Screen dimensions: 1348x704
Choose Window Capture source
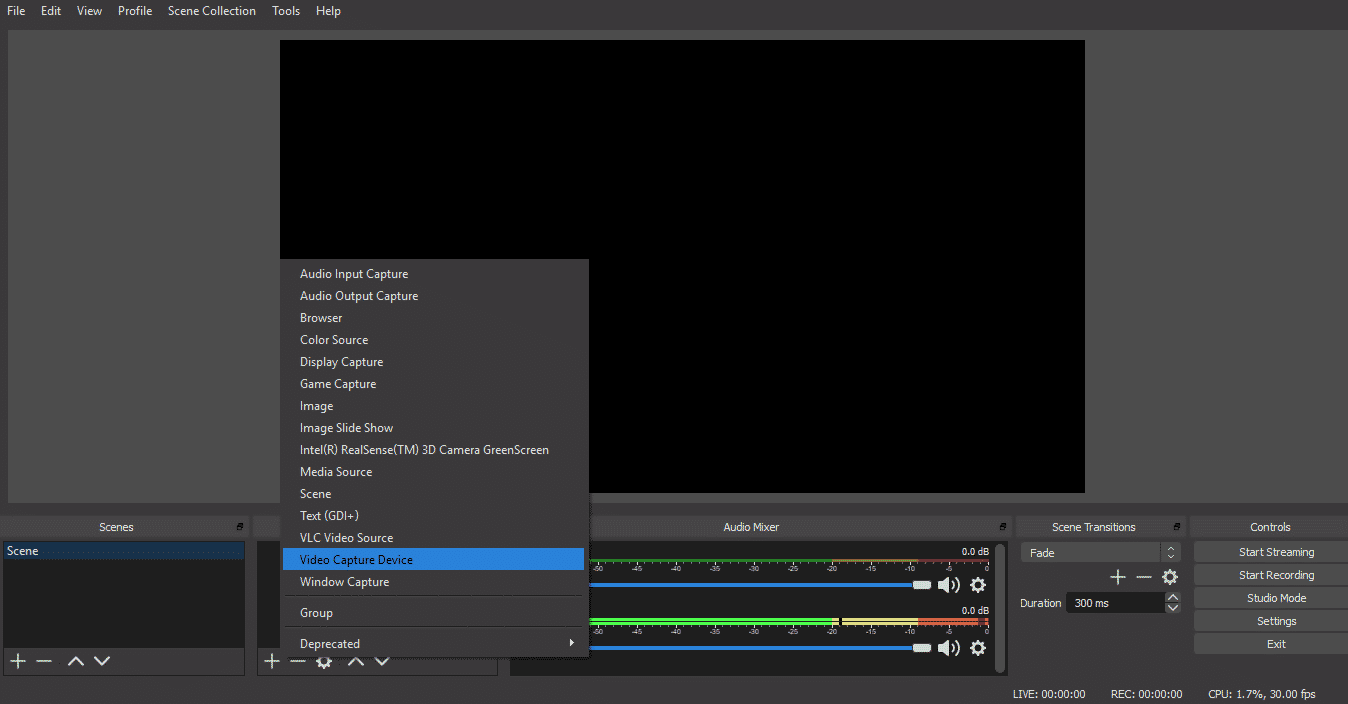(x=432, y=582)
